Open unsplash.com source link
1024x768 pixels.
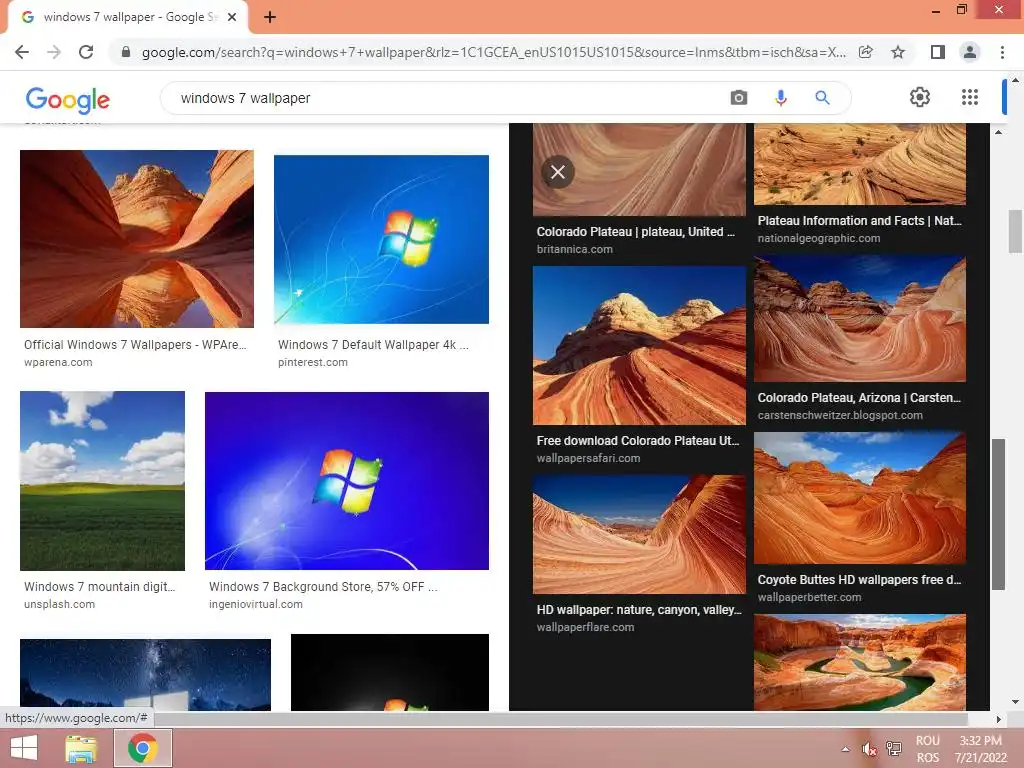click(59, 604)
